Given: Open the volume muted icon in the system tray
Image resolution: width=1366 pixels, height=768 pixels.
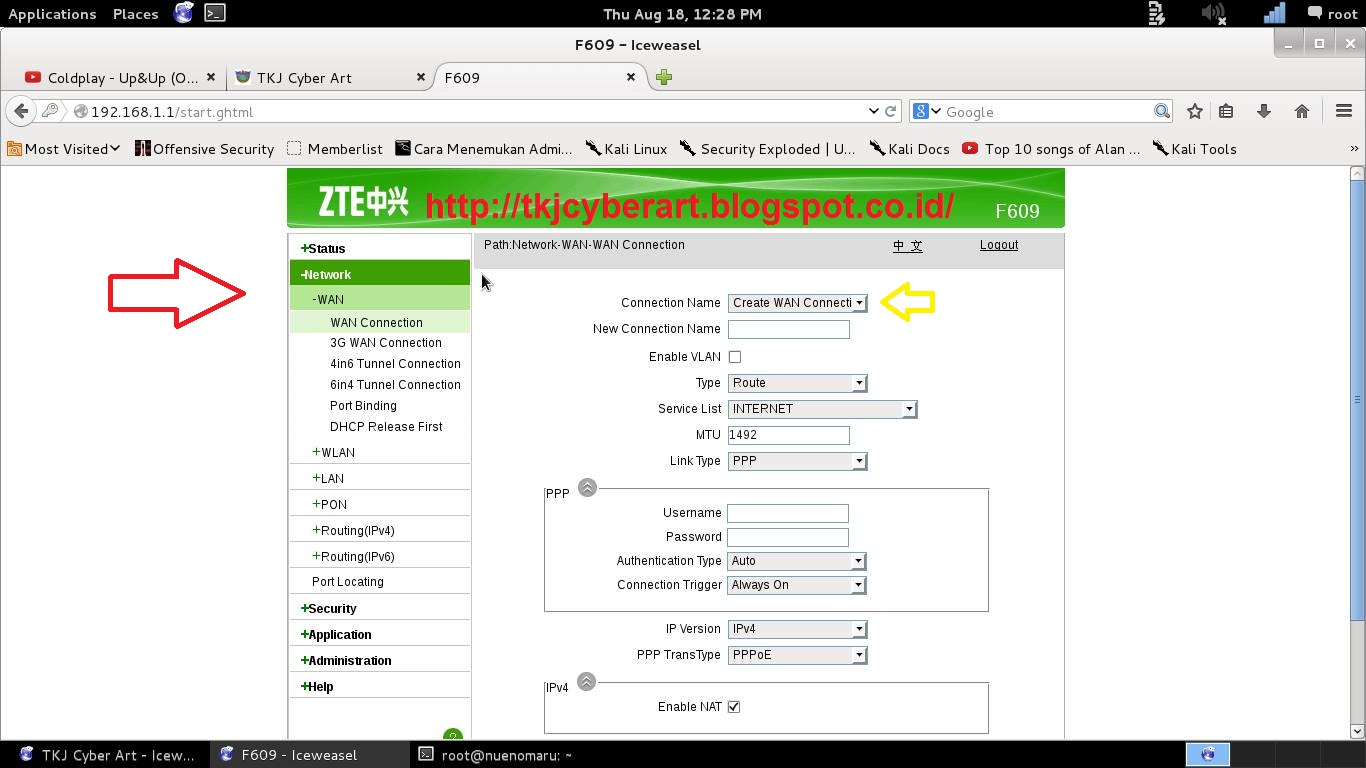Looking at the screenshot, I should [1213, 13].
